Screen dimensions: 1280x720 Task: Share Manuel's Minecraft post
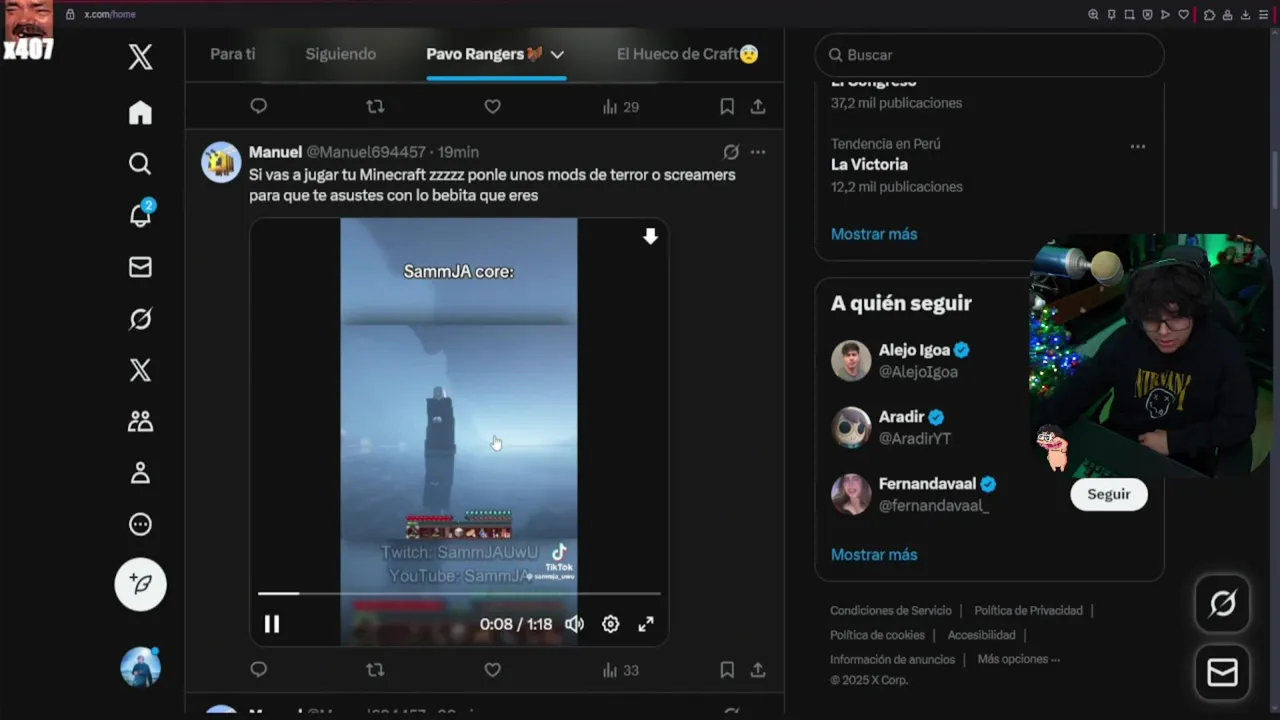click(758, 670)
